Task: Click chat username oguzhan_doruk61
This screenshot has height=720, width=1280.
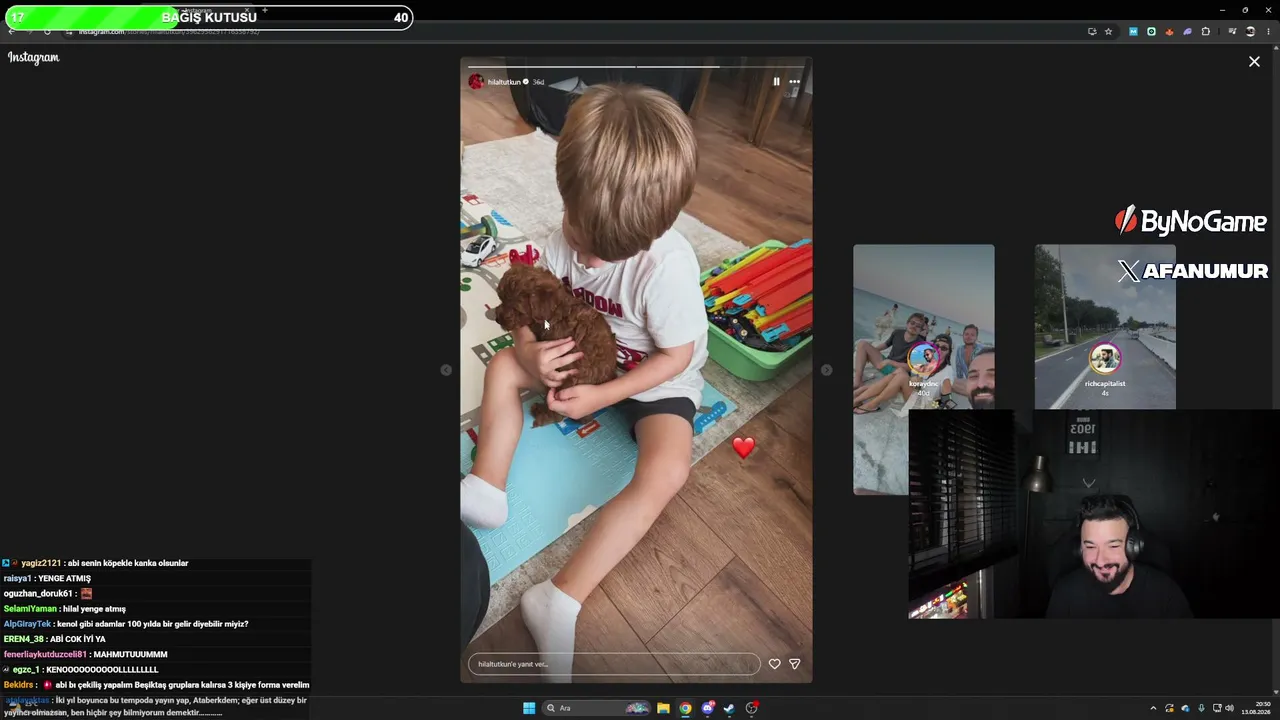Action: (39, 594)
